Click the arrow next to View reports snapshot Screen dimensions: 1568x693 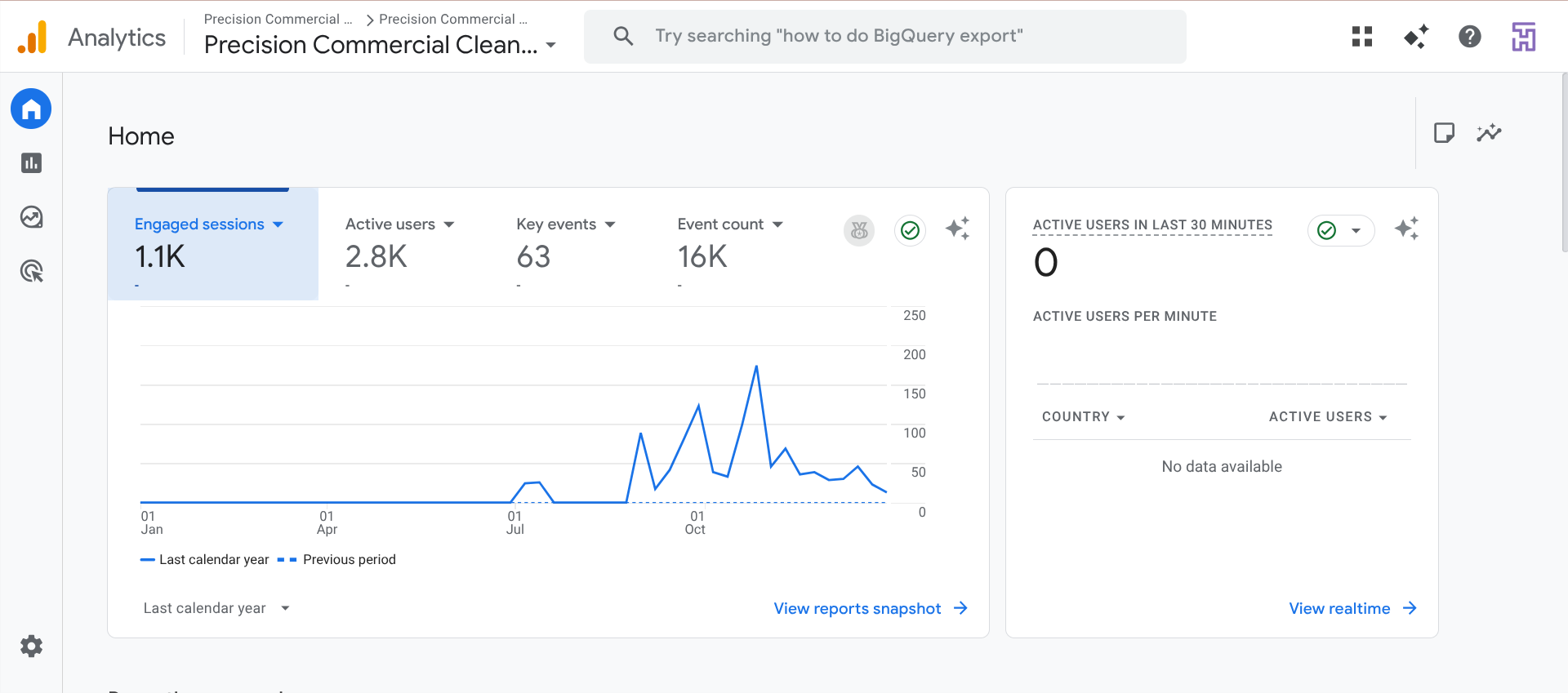pos(960,608)
